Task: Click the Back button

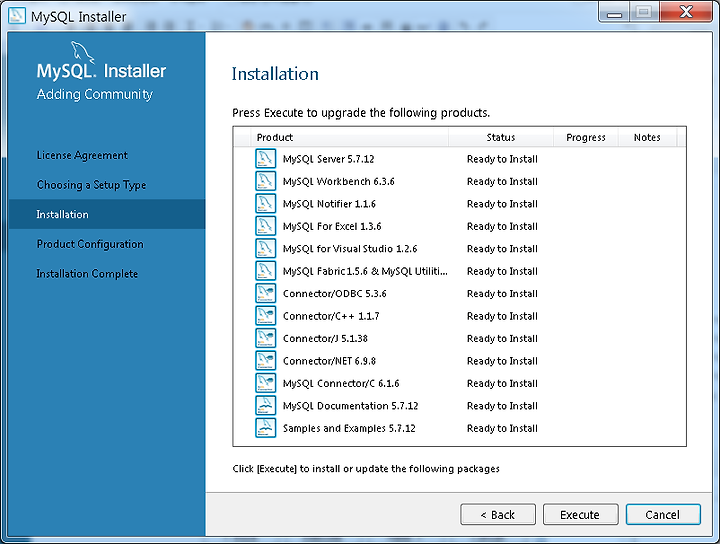Action: pyautogui.click(x=498, y=515)
